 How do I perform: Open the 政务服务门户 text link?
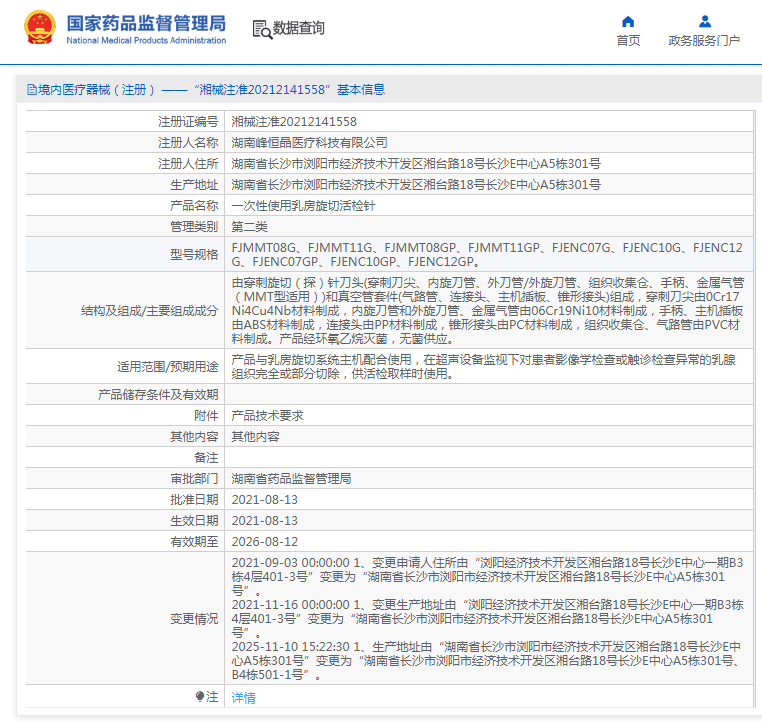click(x=704, y=41)
